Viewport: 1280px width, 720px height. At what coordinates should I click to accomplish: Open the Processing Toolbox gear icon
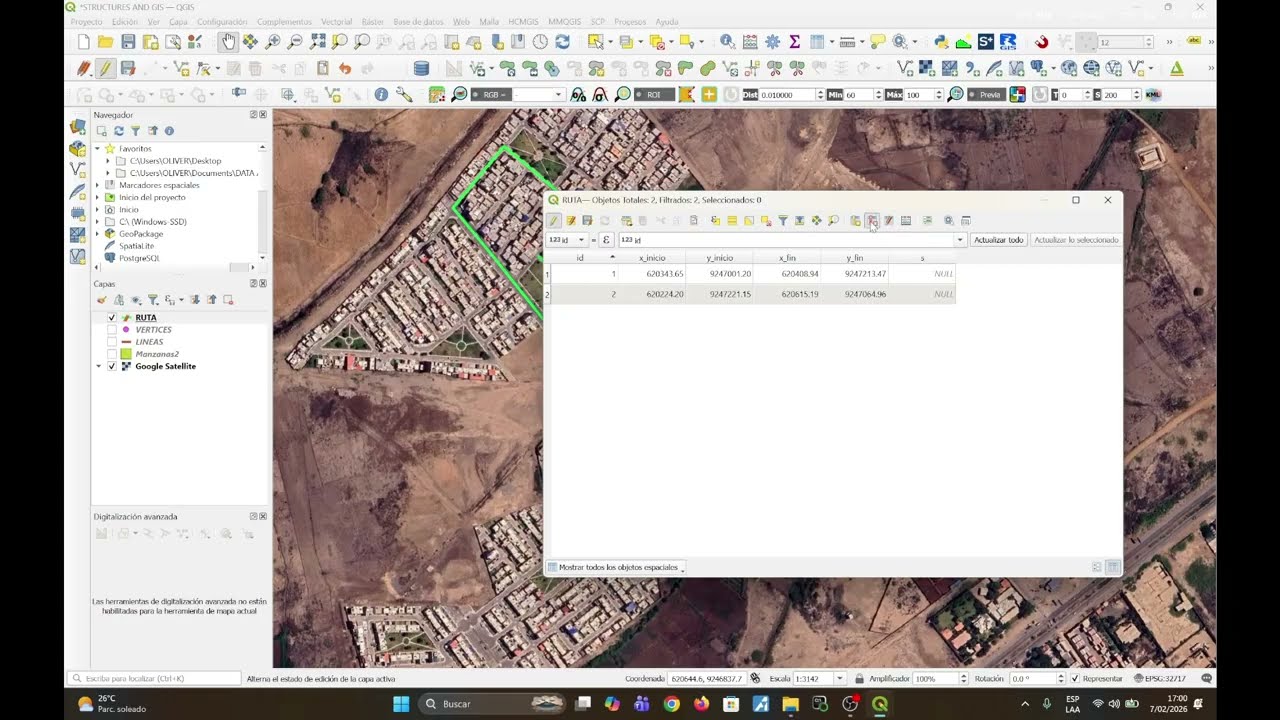(772, 42)
